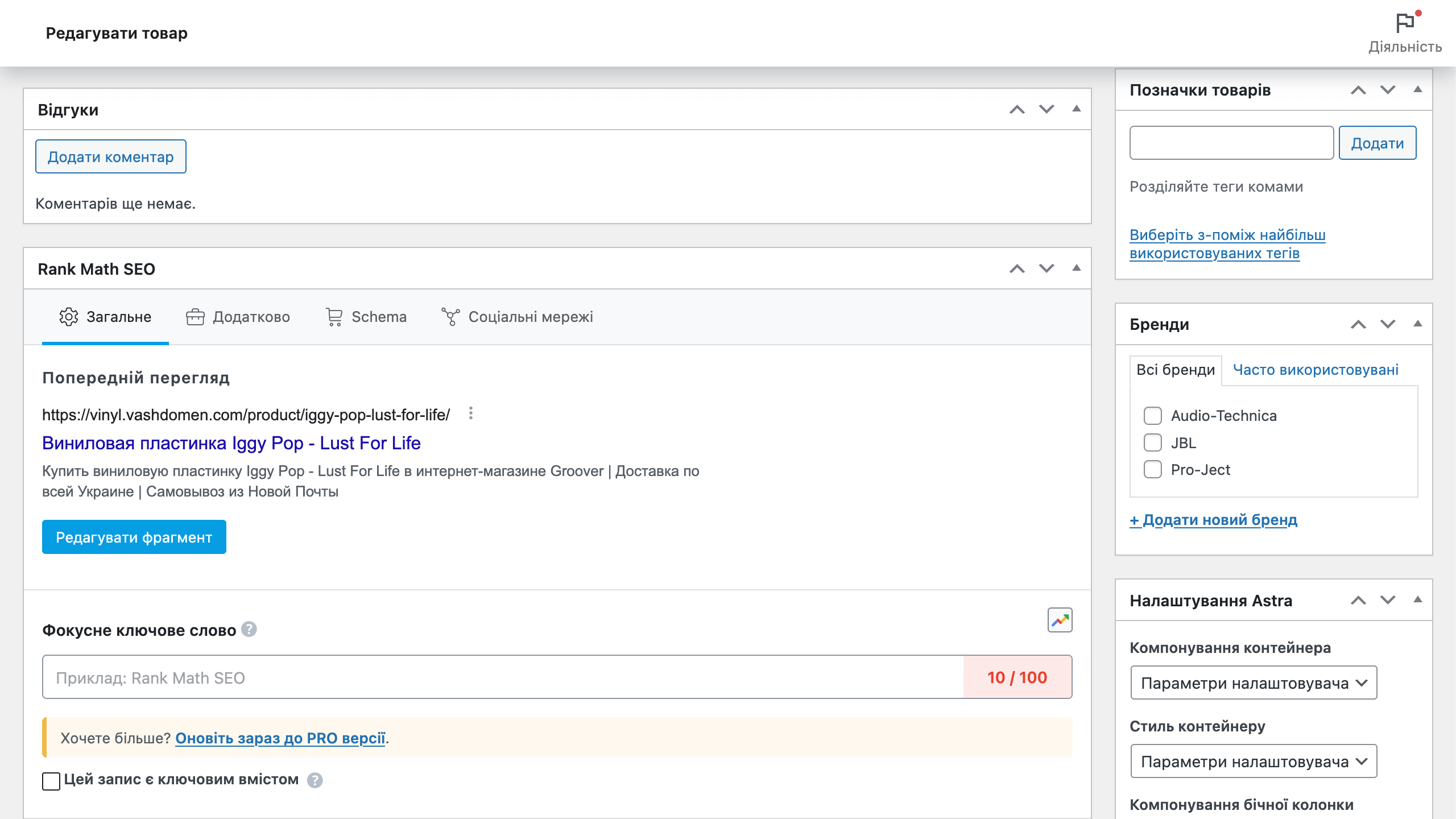Click the Компонування бічної колонки label
This screenshot has height=819, width=1456.
[1241, 805]
